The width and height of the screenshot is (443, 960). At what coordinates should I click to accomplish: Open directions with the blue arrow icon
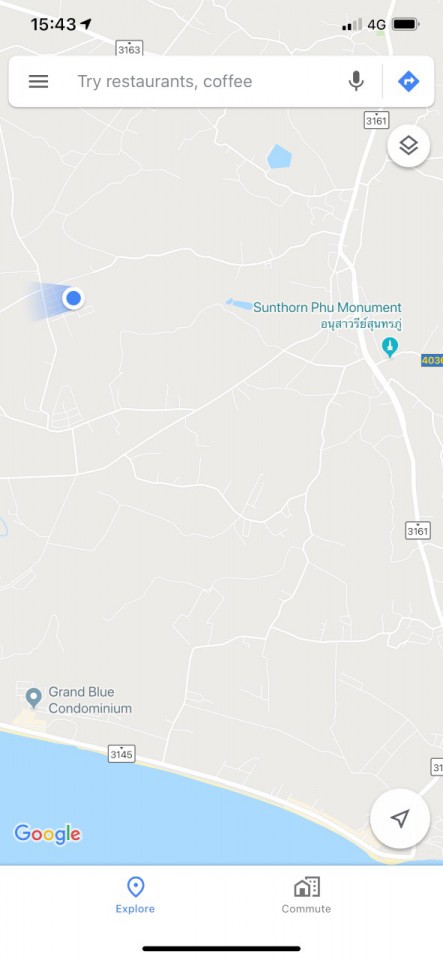click(408, 81)
